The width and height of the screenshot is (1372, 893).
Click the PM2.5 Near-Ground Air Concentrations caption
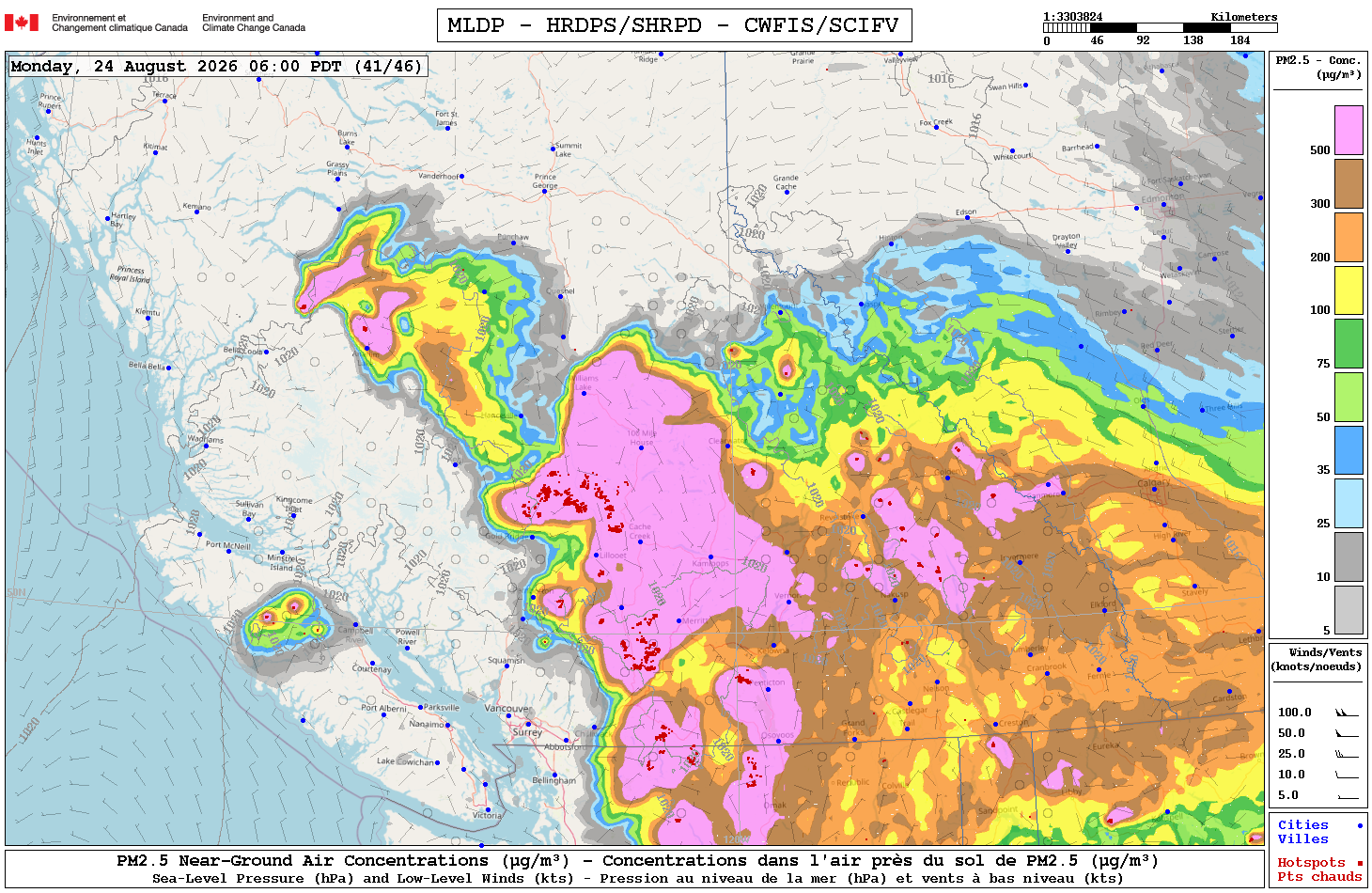[637, 860]
